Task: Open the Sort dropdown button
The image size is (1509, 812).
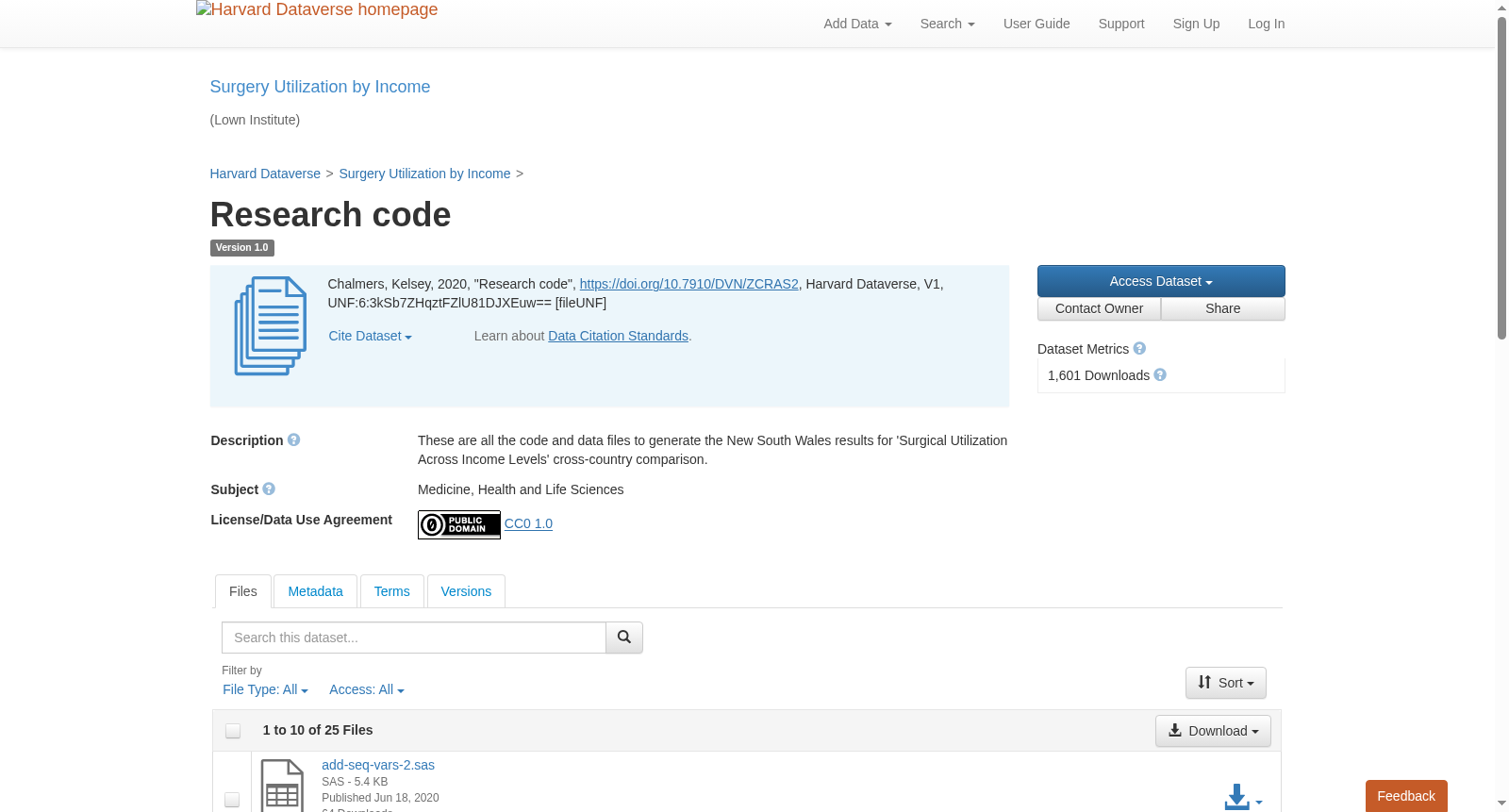Action: tap(1226, 683)
